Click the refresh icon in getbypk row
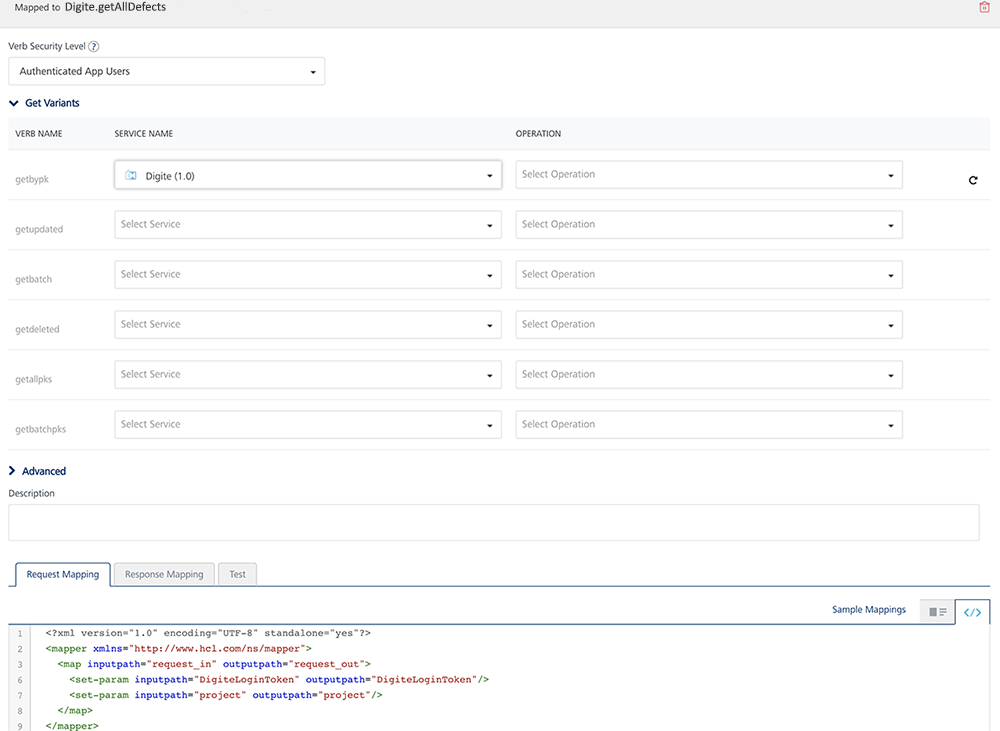This screenshot has height=731, width=1000. (973, 181)
